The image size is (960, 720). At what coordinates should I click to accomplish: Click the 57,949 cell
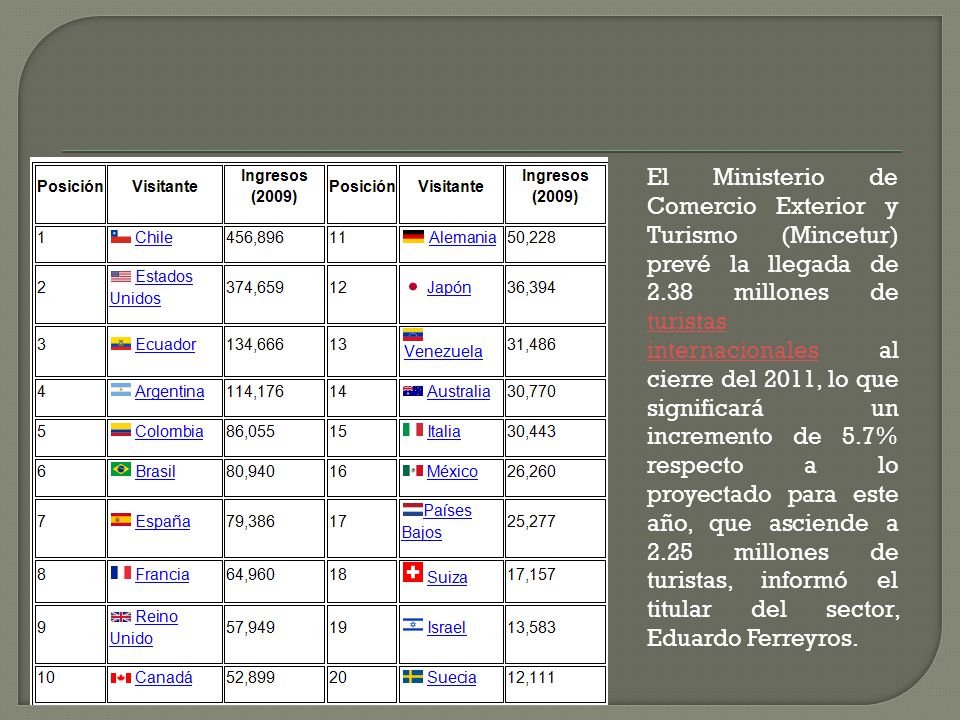click(274, 634)
